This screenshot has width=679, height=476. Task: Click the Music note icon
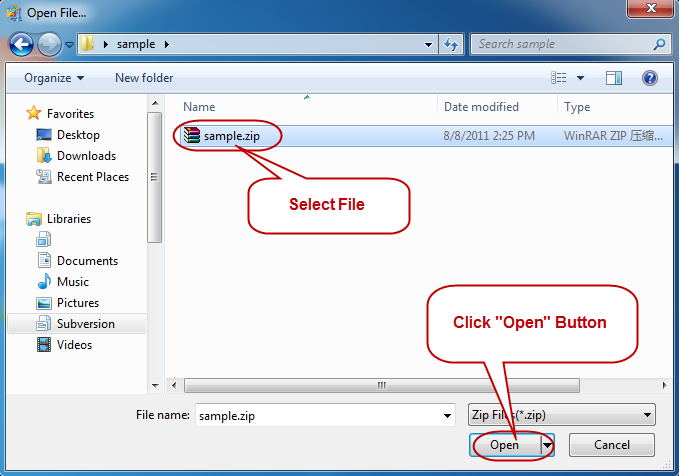pyautogui.click(x=44, y=282)
